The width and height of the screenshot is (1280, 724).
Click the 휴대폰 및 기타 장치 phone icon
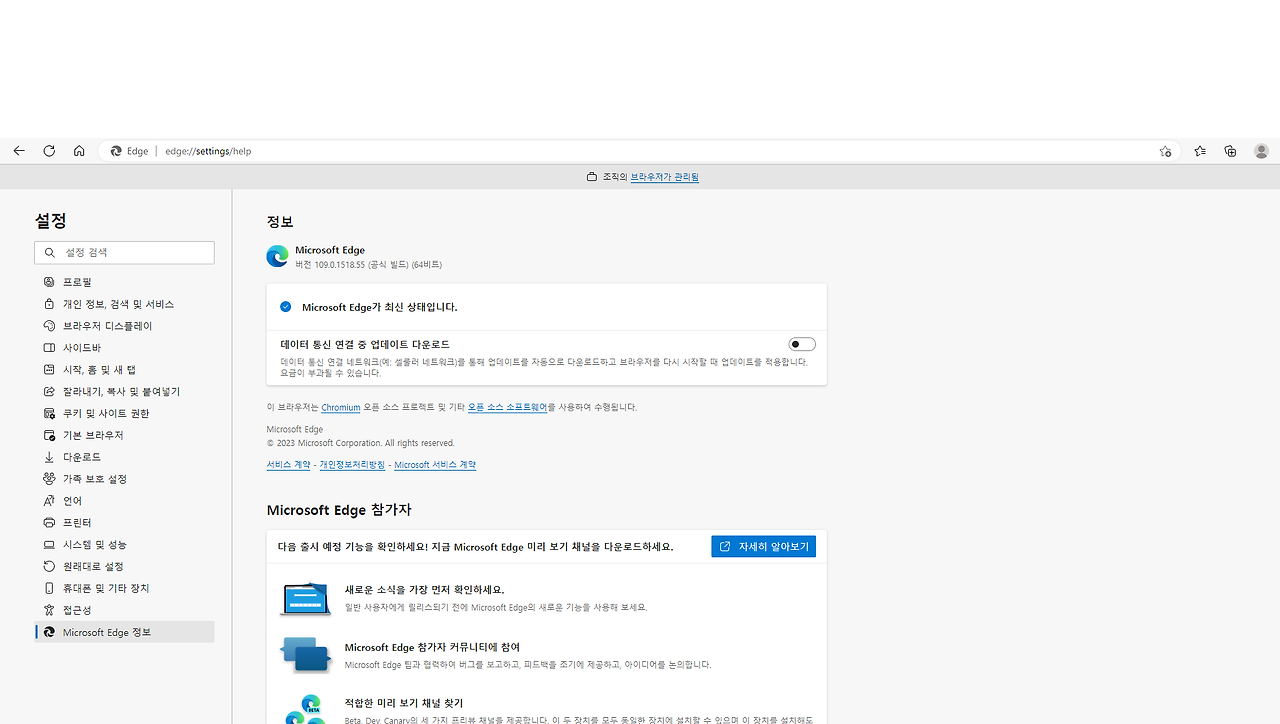click(49, 589)
